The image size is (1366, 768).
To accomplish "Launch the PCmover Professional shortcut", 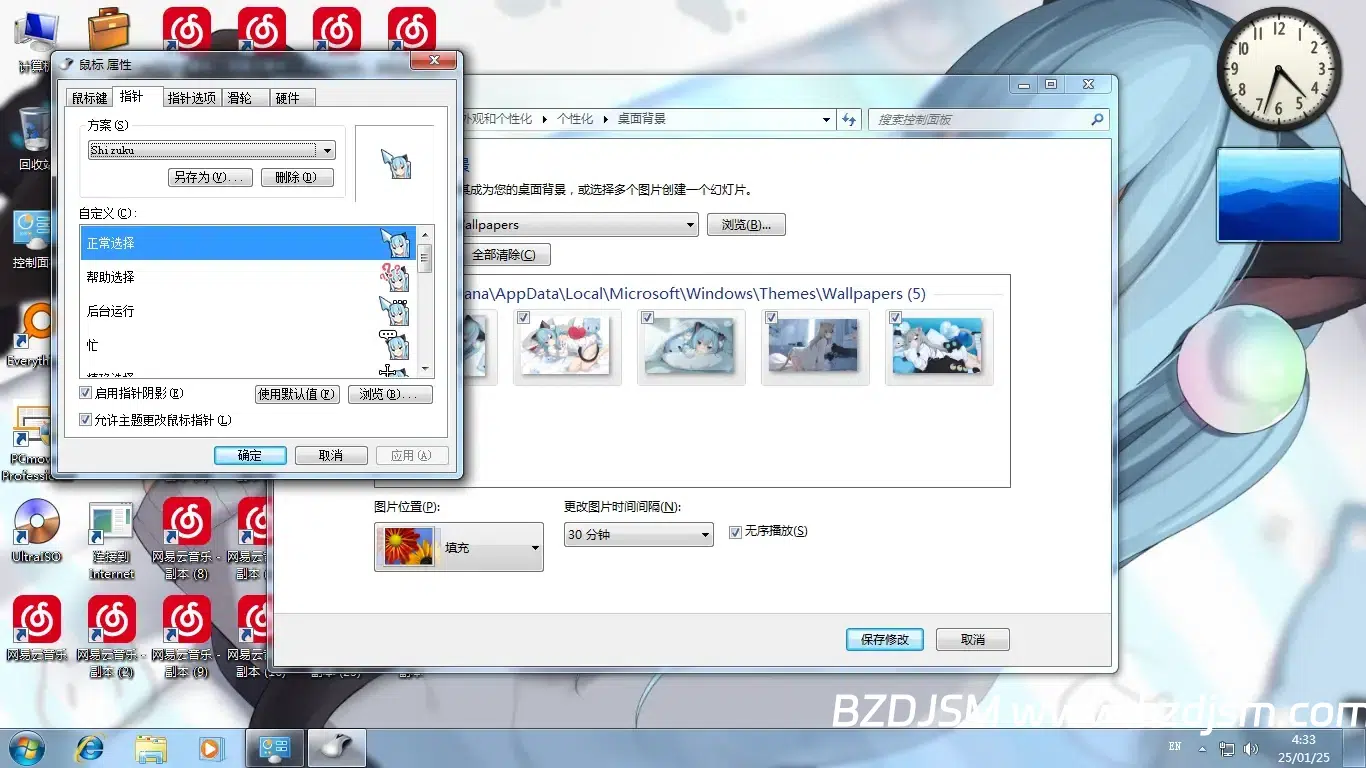I will [x=30, y=440].
